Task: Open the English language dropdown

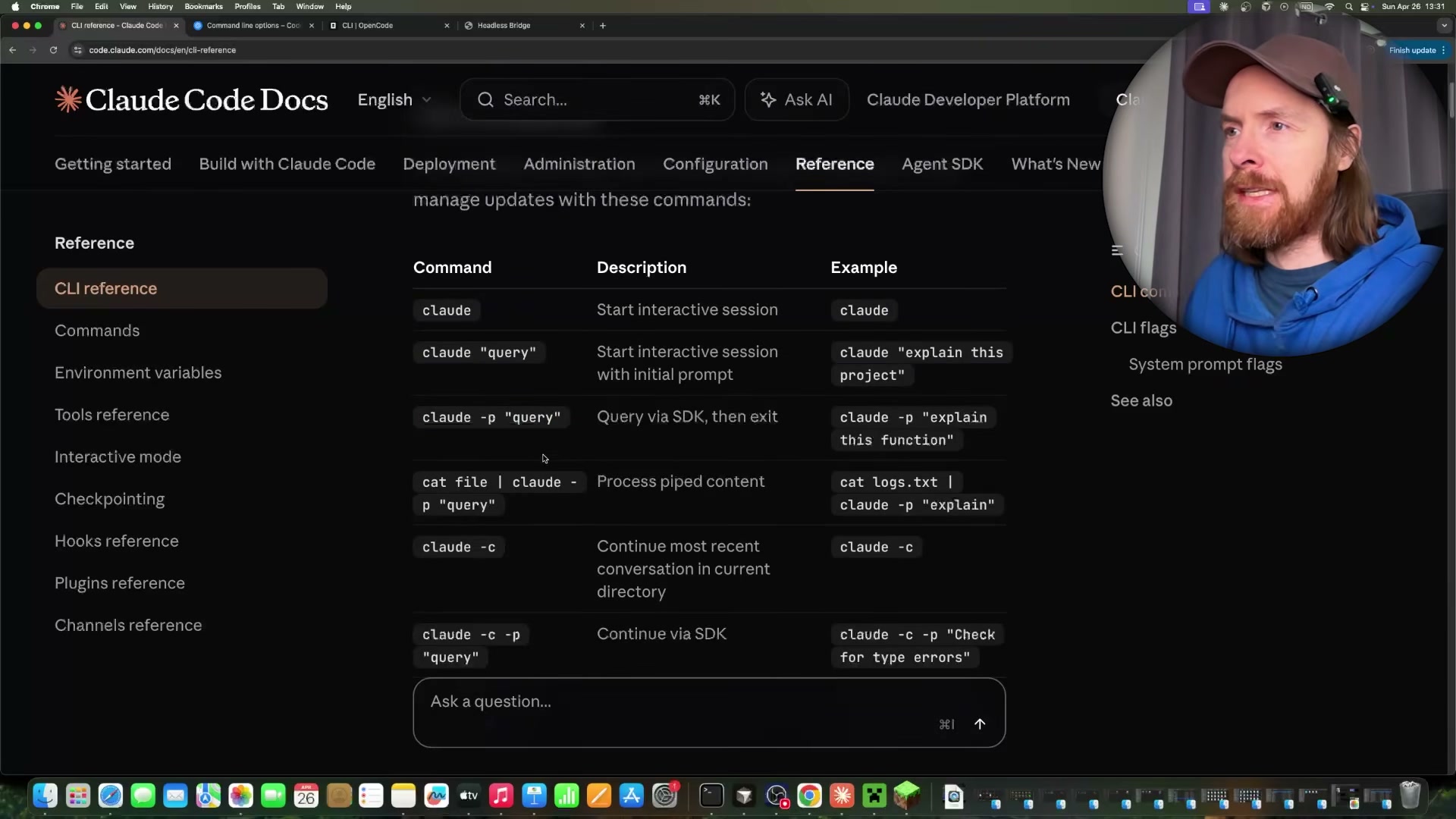Action: coord(394,99)
